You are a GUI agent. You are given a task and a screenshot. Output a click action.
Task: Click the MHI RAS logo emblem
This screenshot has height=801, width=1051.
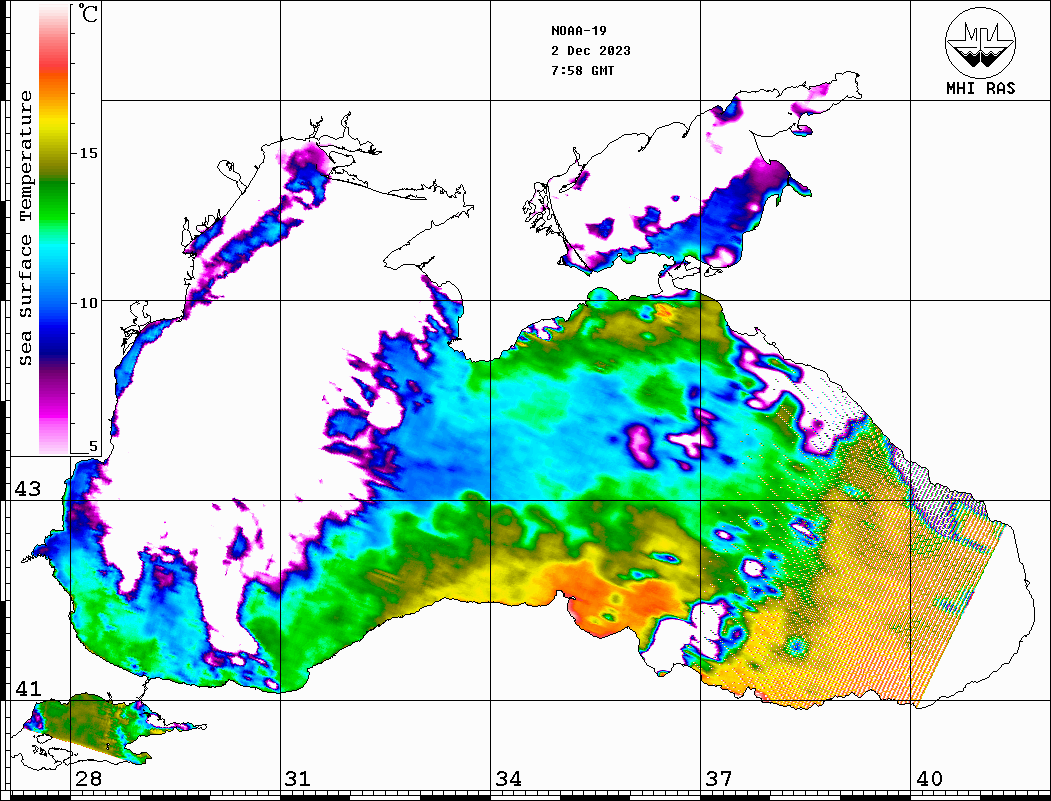pyautogui.click(x=980, y=42)
